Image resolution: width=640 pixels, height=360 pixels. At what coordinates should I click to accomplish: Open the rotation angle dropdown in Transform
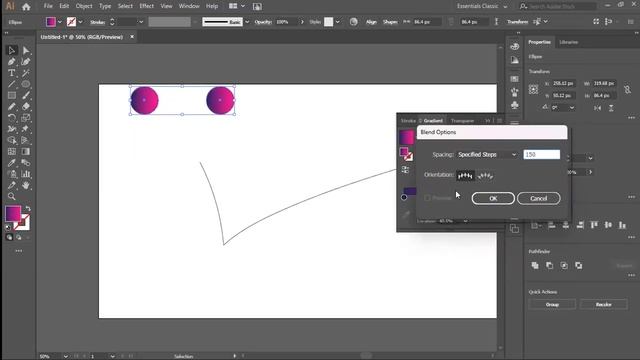(572, 108)
